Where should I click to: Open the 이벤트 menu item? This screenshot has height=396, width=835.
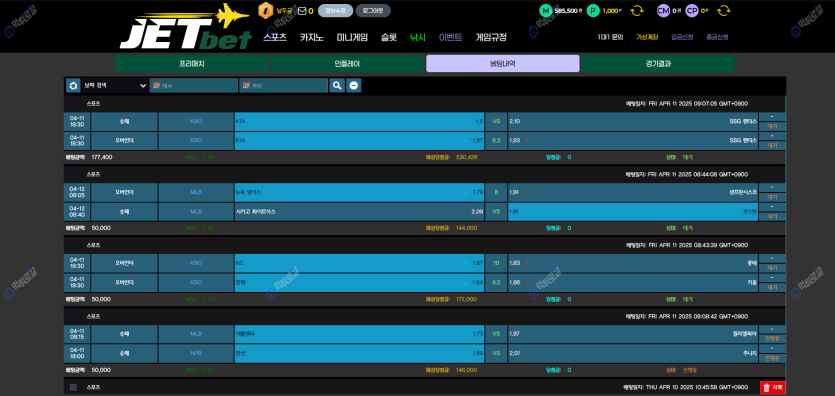(451, 37)
